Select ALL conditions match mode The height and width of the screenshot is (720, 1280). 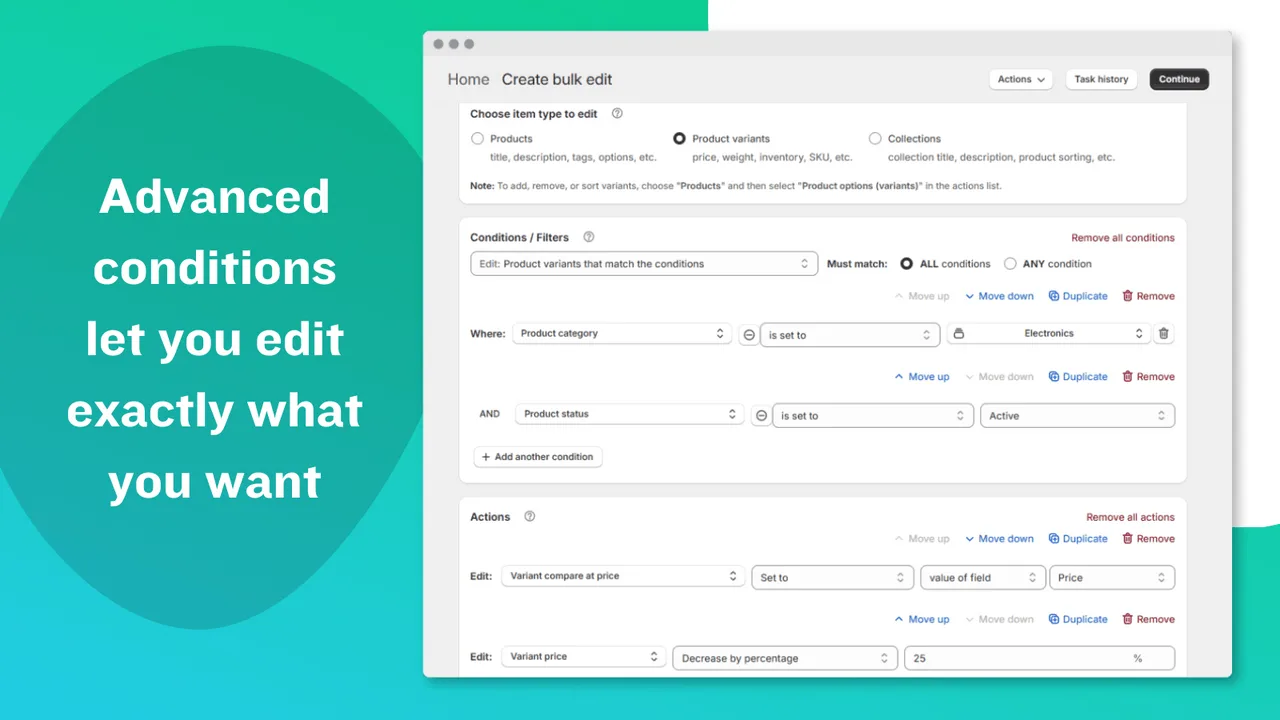[906, 264]
